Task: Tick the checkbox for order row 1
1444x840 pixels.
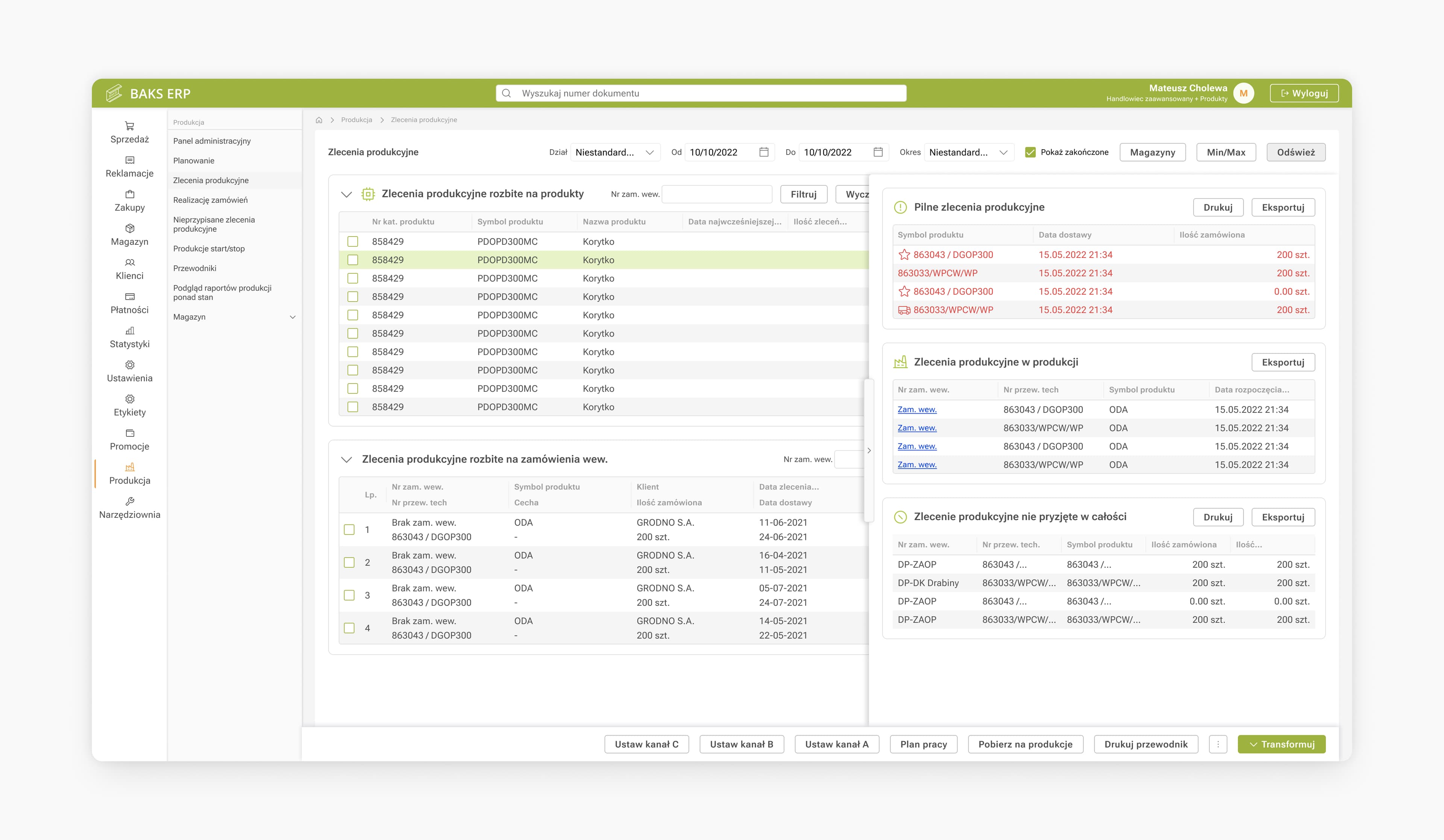Action: (x=349, y=529)
